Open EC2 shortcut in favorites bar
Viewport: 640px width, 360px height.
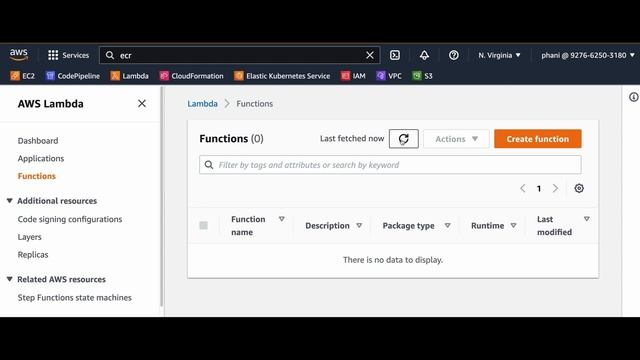22,76
